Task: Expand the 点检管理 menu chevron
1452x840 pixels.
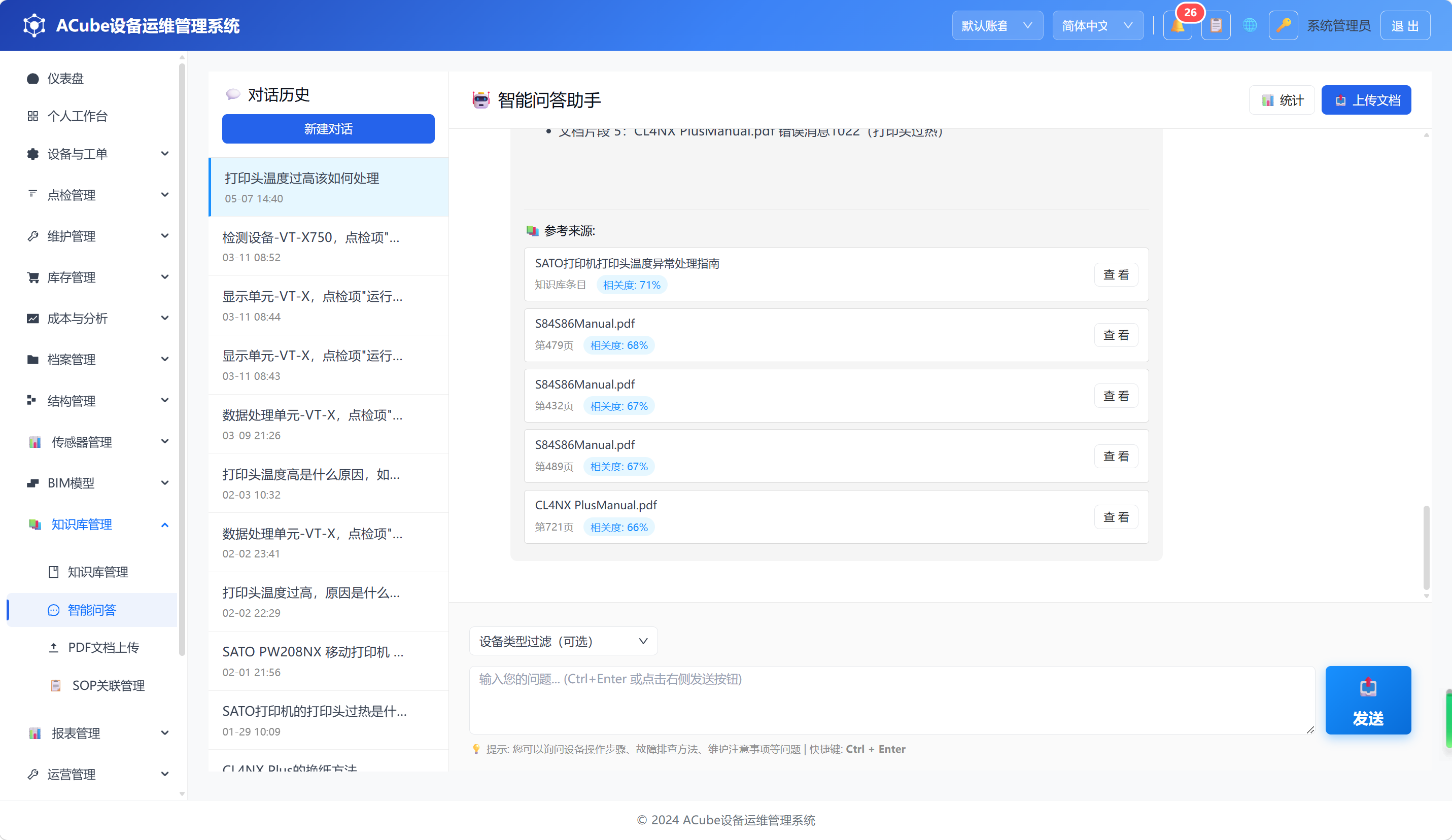Action: tap(165, 195)
